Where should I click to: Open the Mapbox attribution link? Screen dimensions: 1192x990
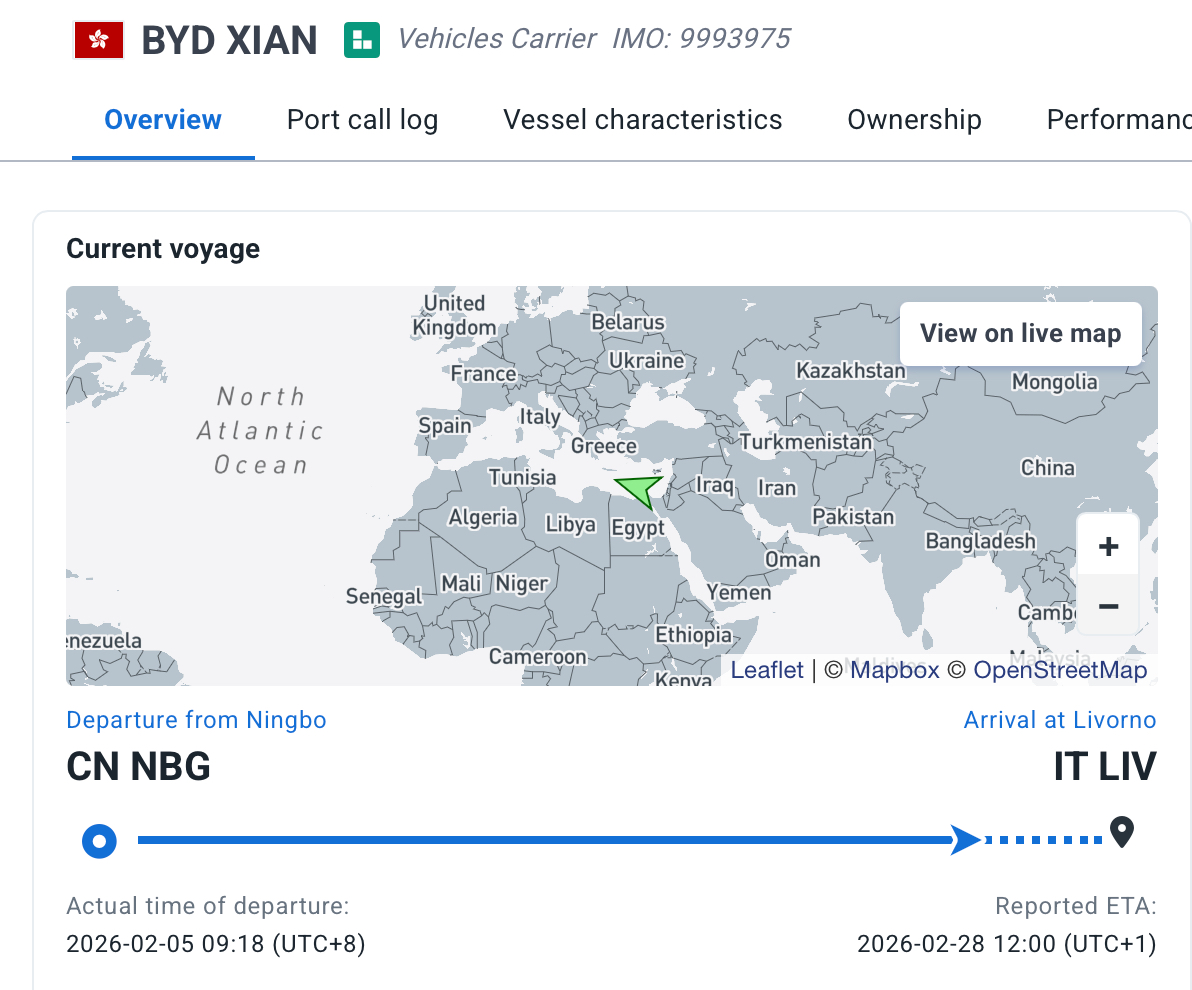894,670
